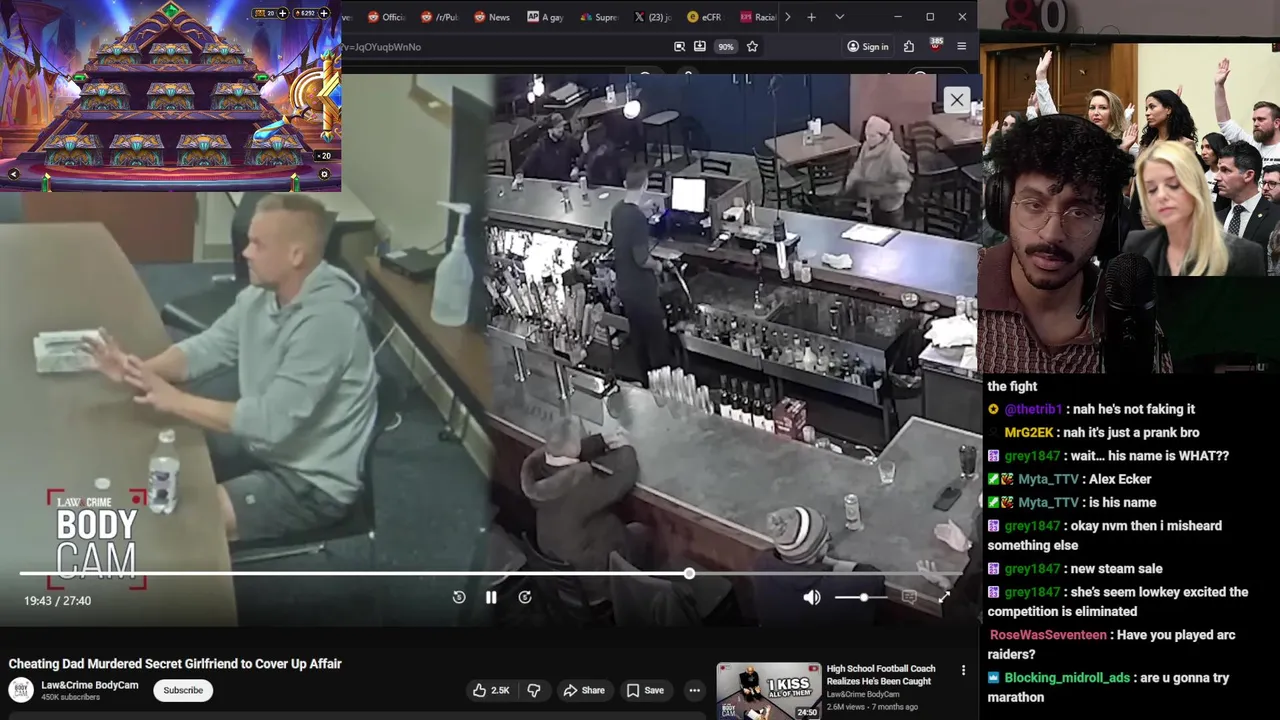Image resolution: width=1280 pixels, height=720 pixels.
Task: Open the High School Football Coach video thumbnail
Action: [x=768, y=691]
